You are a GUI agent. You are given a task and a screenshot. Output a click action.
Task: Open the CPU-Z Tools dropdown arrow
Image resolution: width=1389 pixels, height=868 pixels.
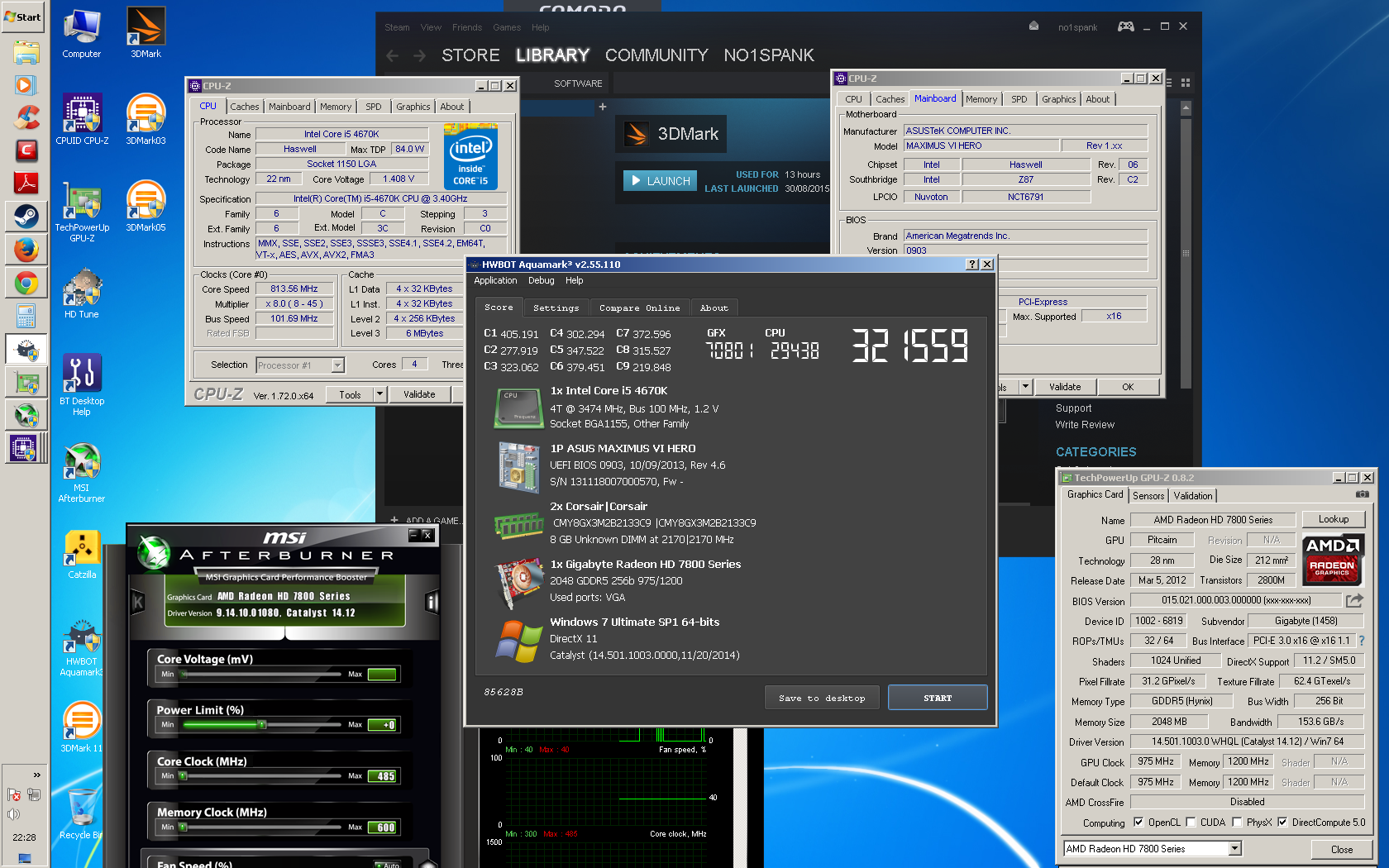coord(379,394)
